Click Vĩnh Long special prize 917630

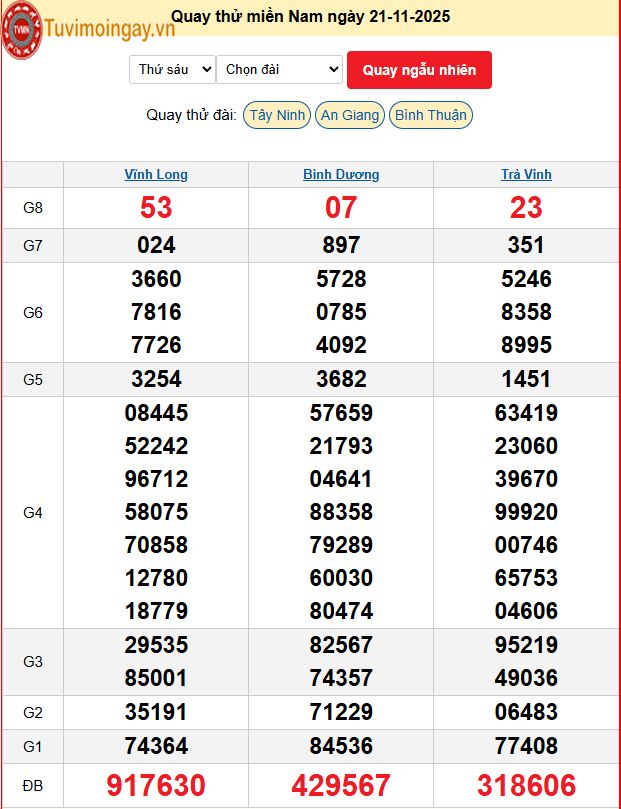156,785
